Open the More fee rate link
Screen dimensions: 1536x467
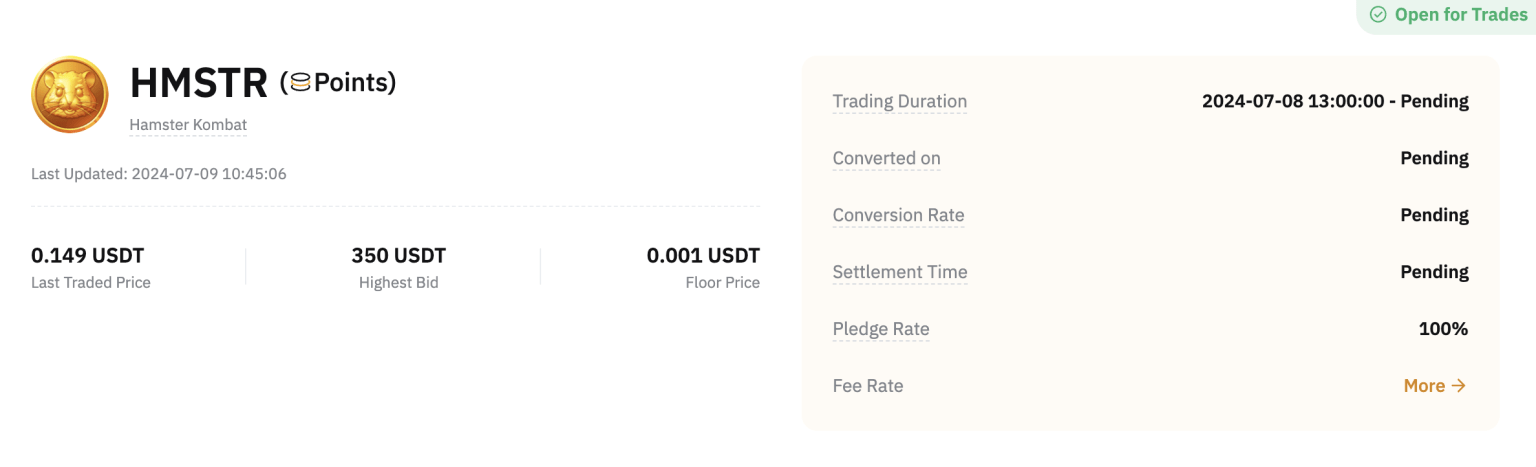(1424, 386)
